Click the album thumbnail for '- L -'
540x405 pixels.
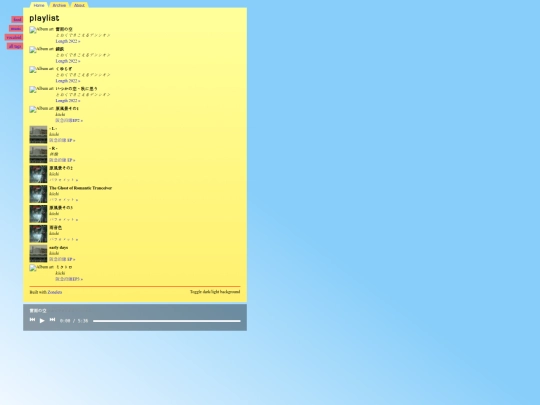point(38,134)
